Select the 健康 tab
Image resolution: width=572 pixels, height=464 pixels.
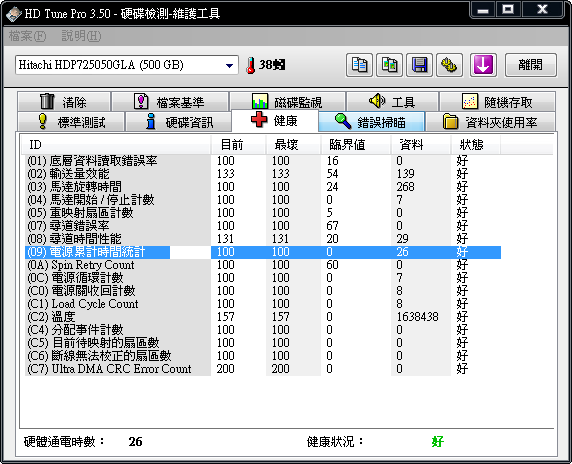275,120
